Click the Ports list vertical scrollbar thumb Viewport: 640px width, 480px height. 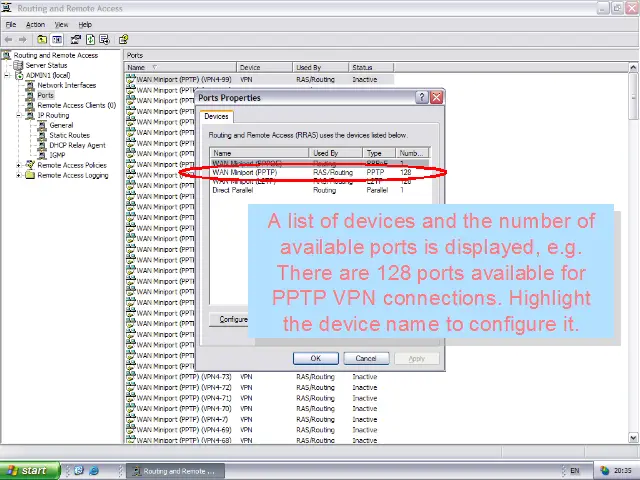[x=633, y=96]
